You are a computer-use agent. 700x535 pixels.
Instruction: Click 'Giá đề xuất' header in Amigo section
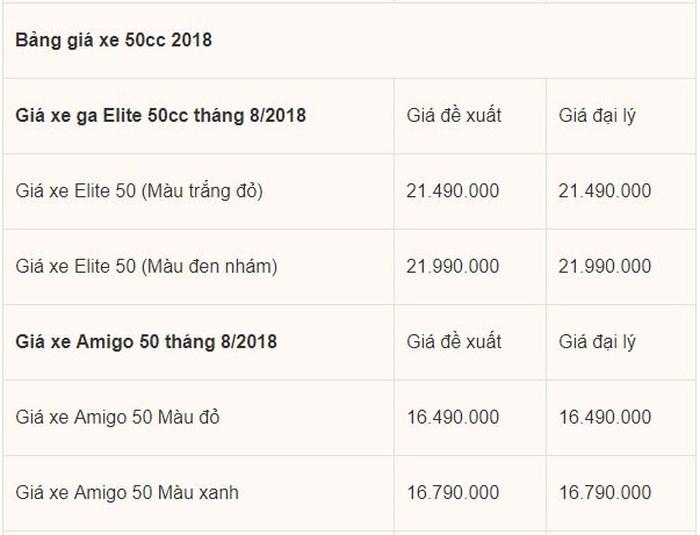(454, 342)
